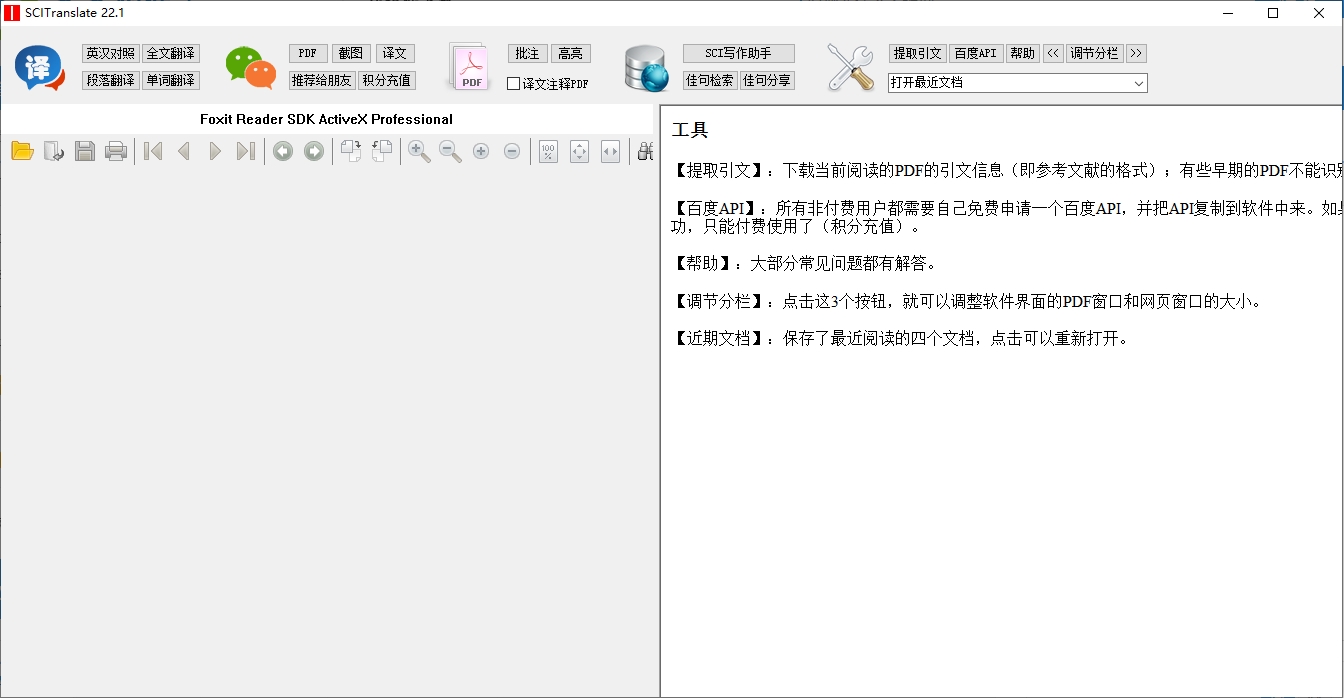Click the 100% actual size icon

tap(548, 151)
